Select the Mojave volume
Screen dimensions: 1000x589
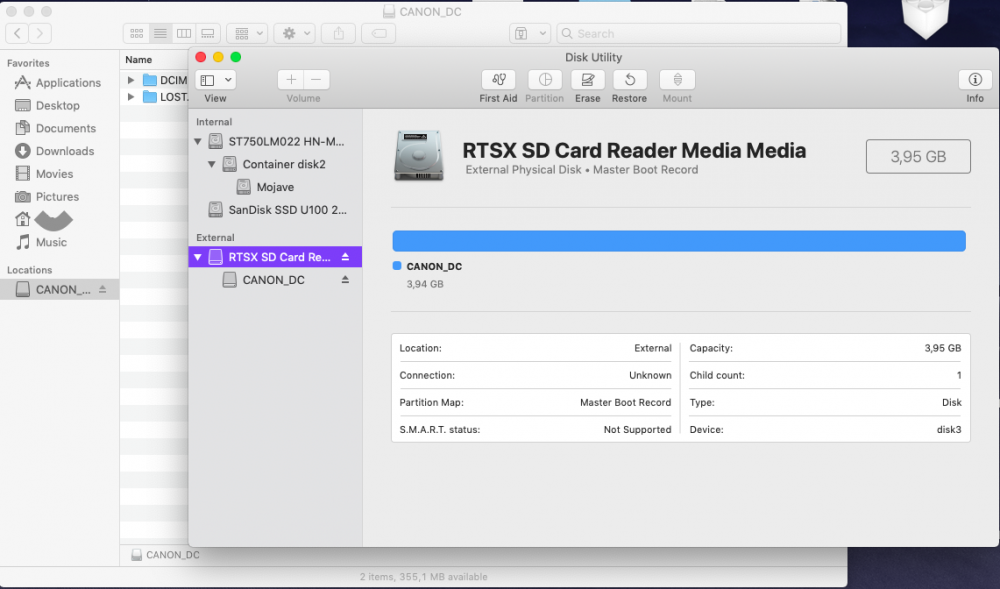click(276, 187)
